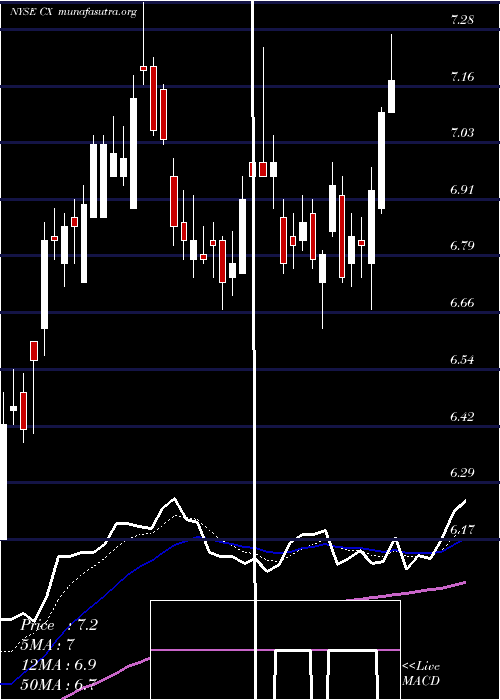500x700 pixels.
Task: Click the 6.42 price axis label
Action: coord(462,417)
